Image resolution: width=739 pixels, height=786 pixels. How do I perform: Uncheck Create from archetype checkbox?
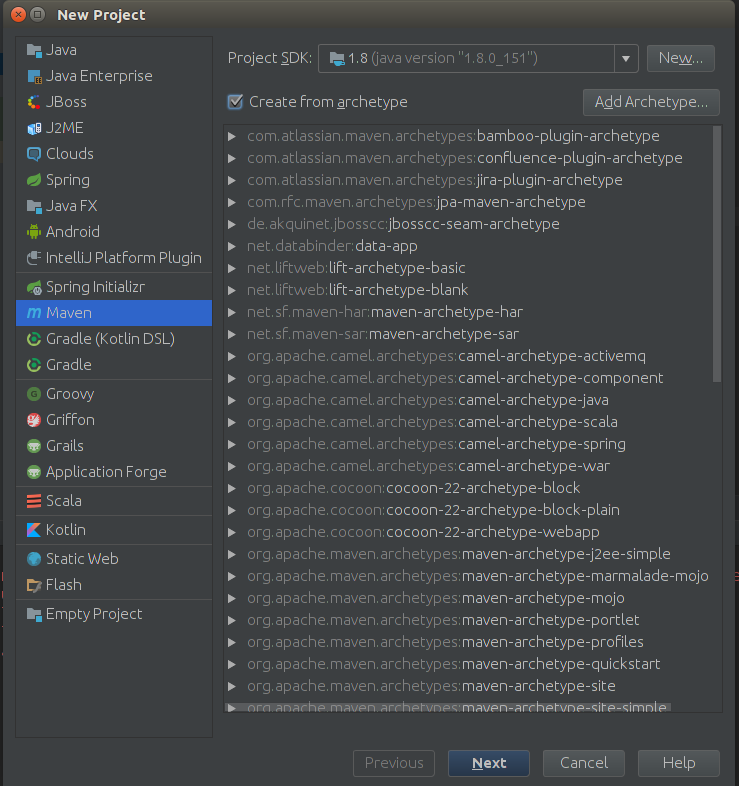pos(235,102)
